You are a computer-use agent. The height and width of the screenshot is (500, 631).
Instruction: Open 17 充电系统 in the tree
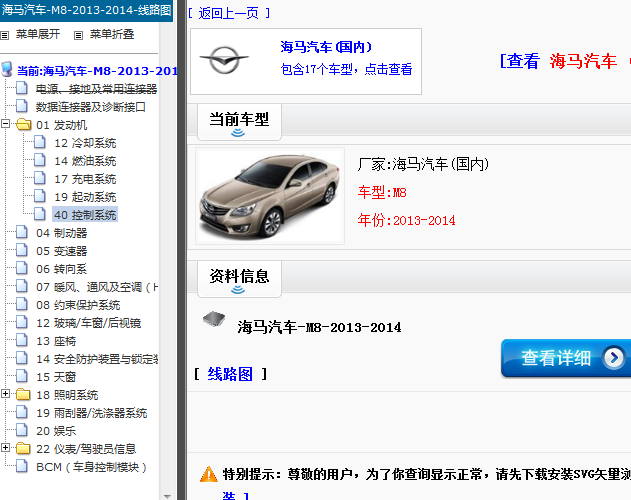tap(85, 179)
